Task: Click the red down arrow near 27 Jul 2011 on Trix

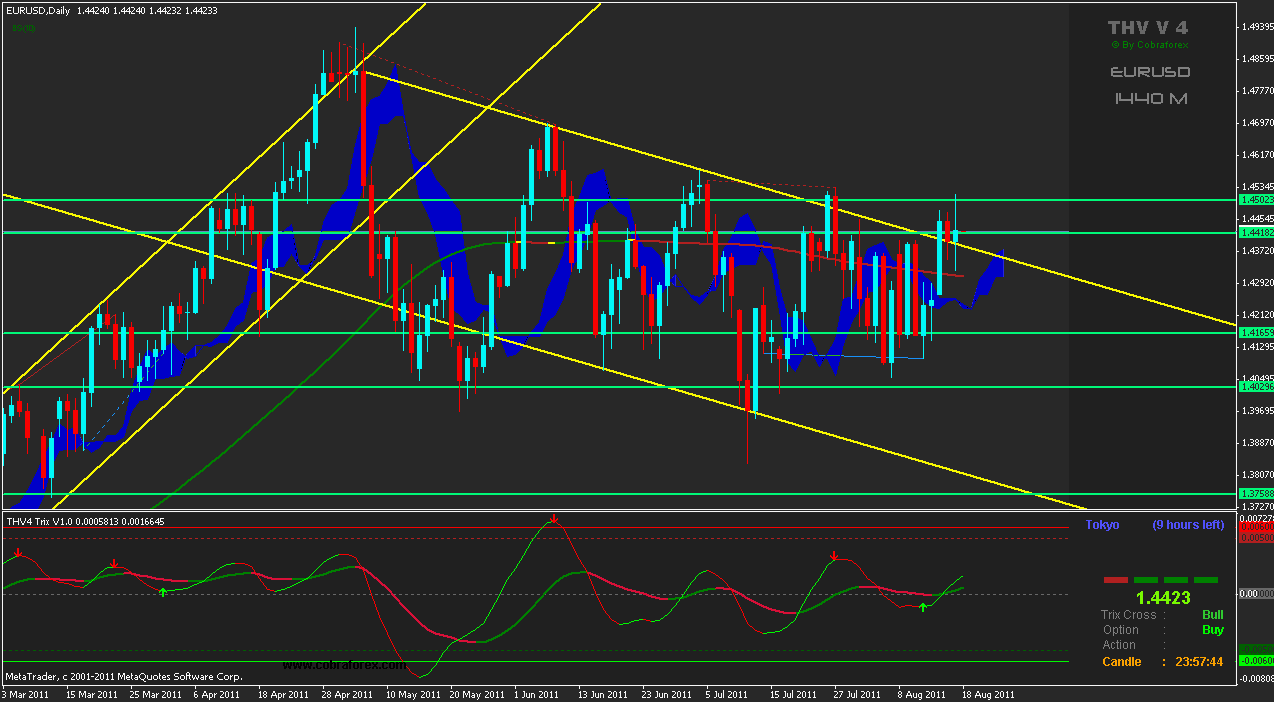Action: pyautogui.click(x=833, y=555)
